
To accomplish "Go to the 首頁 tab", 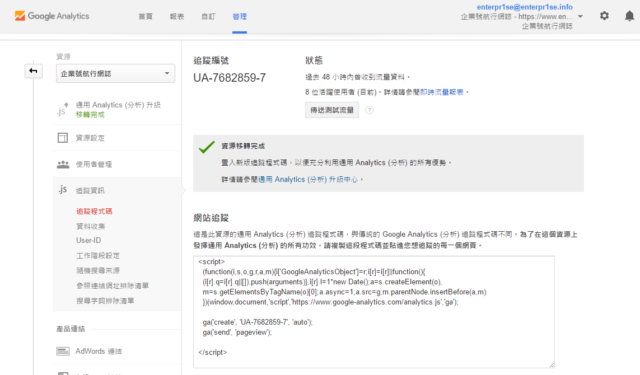I will (x=146, y=17).
